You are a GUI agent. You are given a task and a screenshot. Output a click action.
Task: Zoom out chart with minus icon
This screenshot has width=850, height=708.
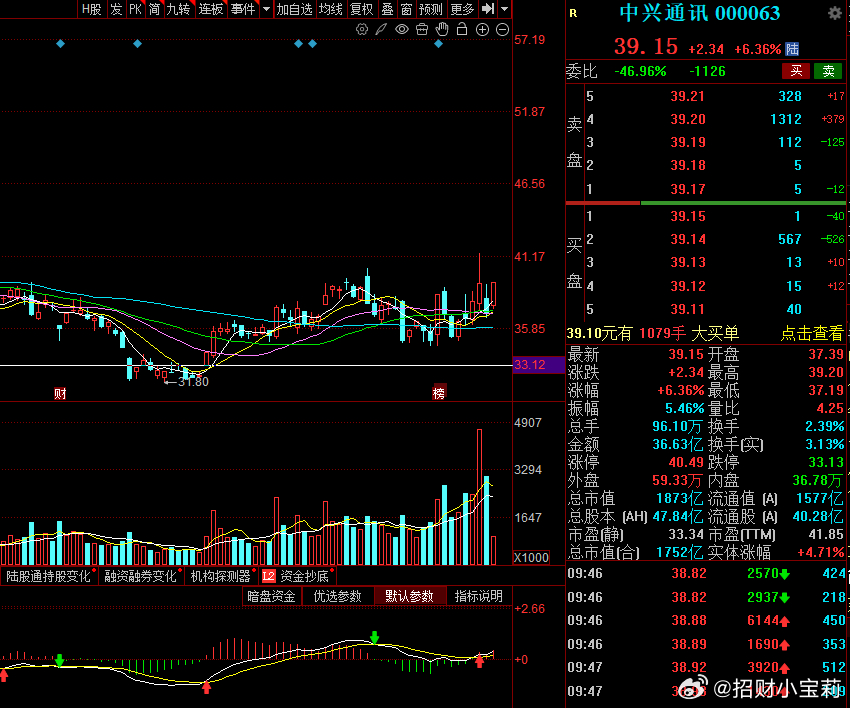pyautogui.click(x=503, y=30)
